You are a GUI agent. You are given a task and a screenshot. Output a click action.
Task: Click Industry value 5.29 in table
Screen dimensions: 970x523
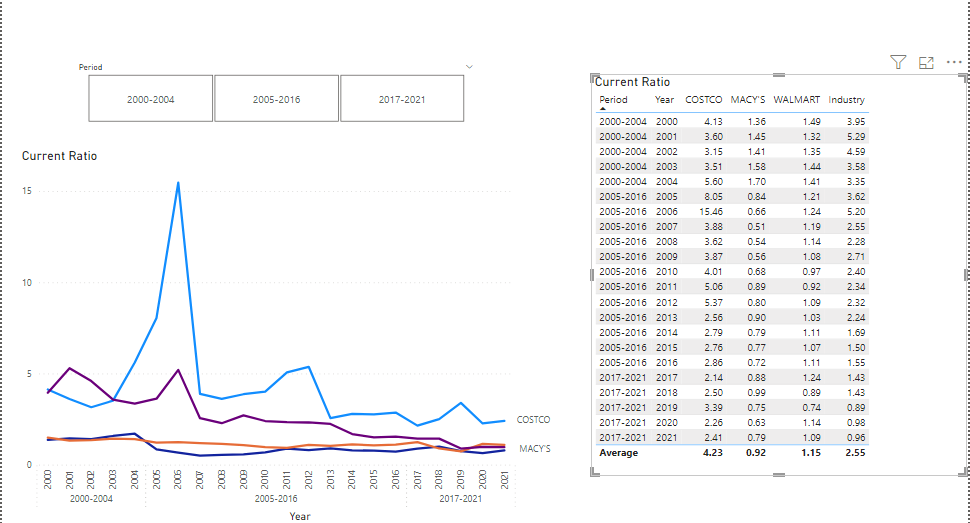[856, 137]
